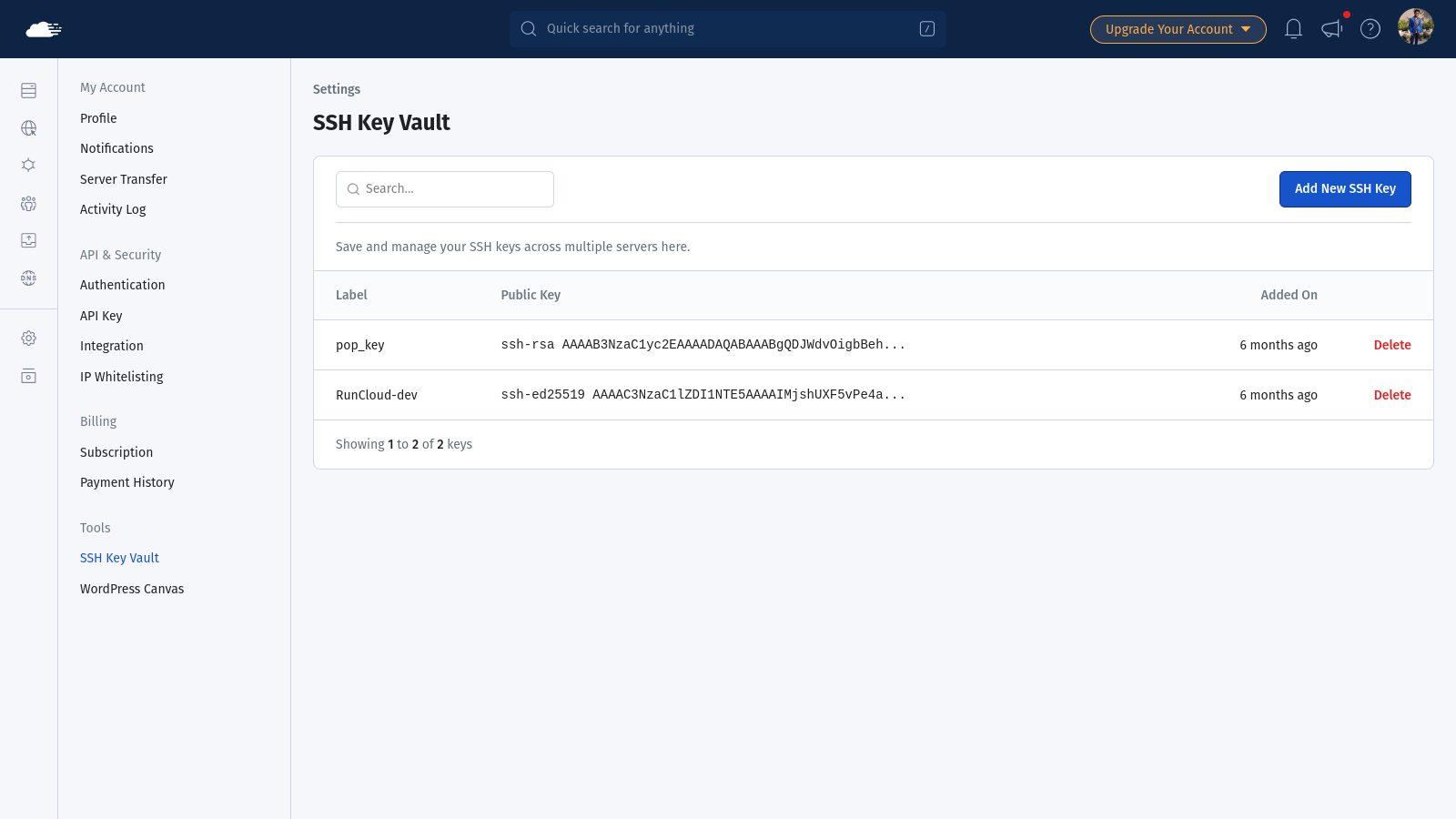Click 'Showing 1 to 2 of 2 keys' text
The width and height of the screenshot is (1456, 819).
[x=404, y=444]
